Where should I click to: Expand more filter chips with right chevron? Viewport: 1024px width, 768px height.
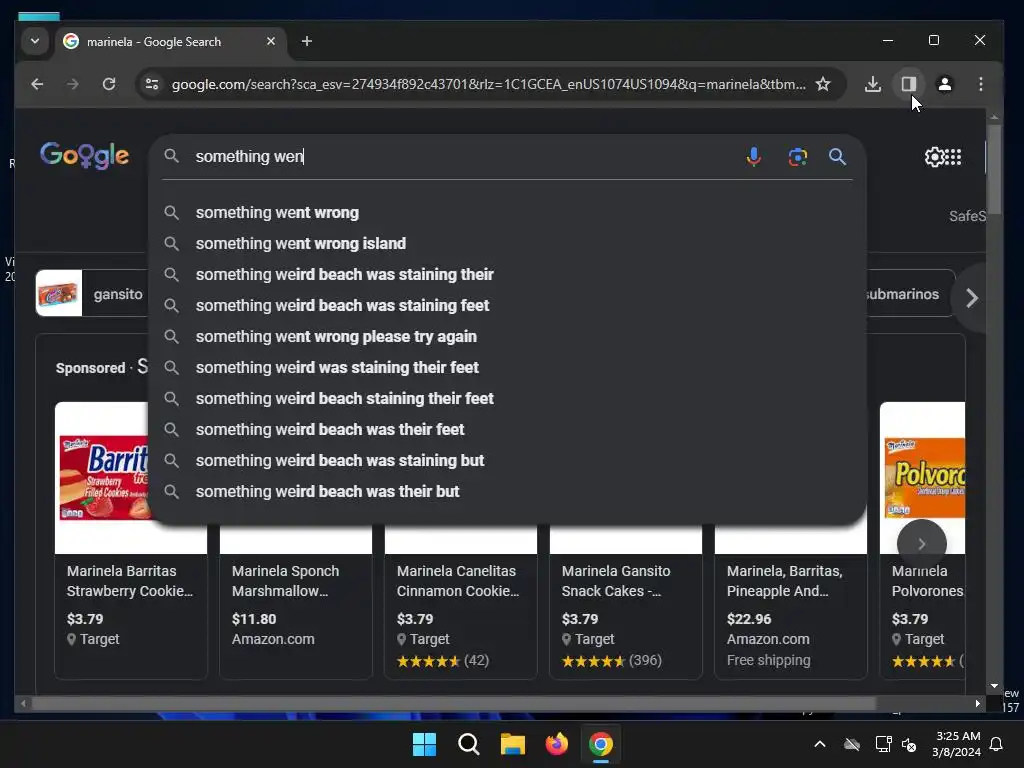971,298
